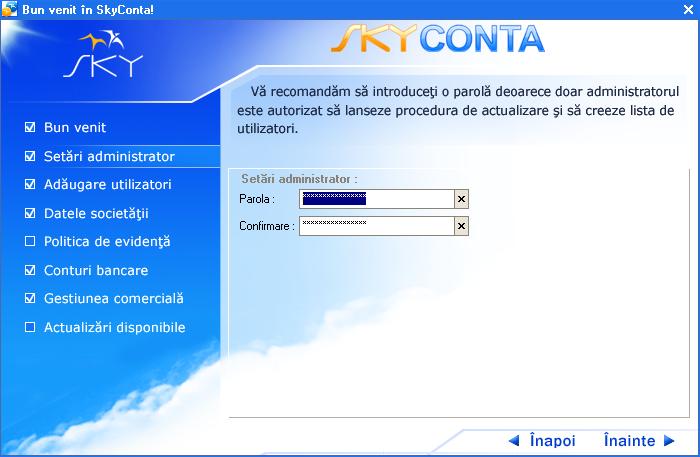The image size is (700, 457).
Task: Focus the Parola password input field
Action: [377, 199]
